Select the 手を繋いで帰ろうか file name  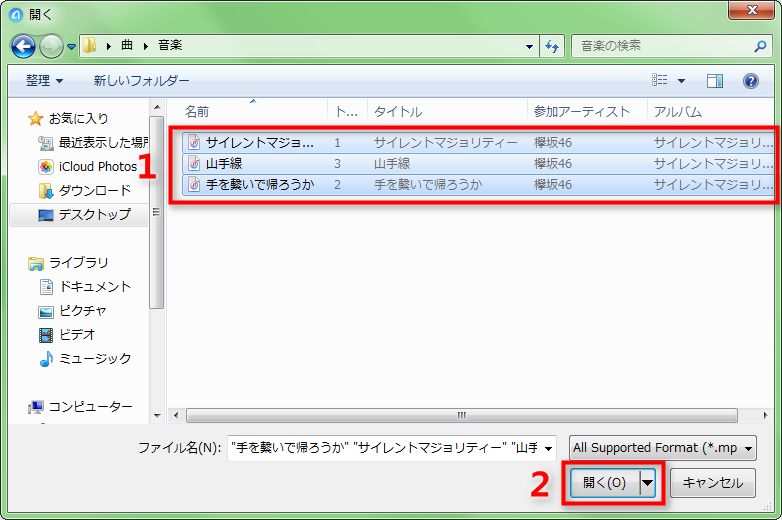[x=260, y=184]
